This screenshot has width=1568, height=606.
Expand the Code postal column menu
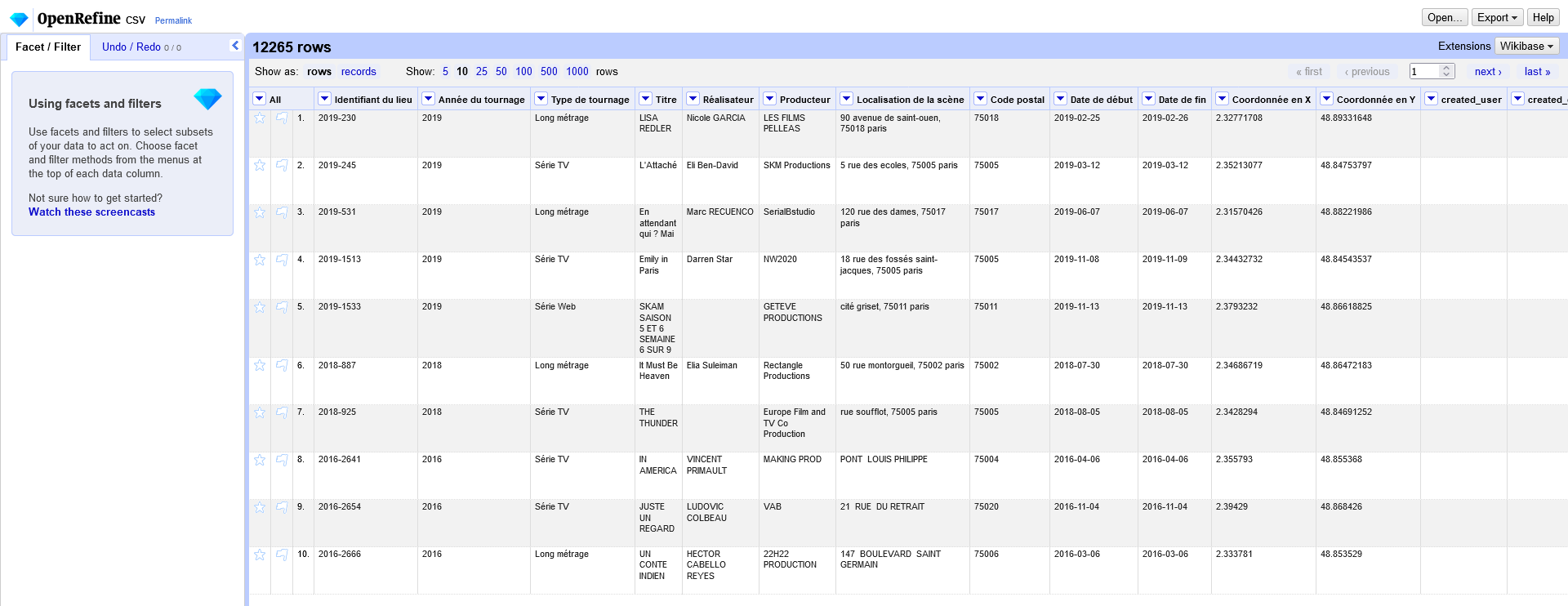click(x=980, y=99)
